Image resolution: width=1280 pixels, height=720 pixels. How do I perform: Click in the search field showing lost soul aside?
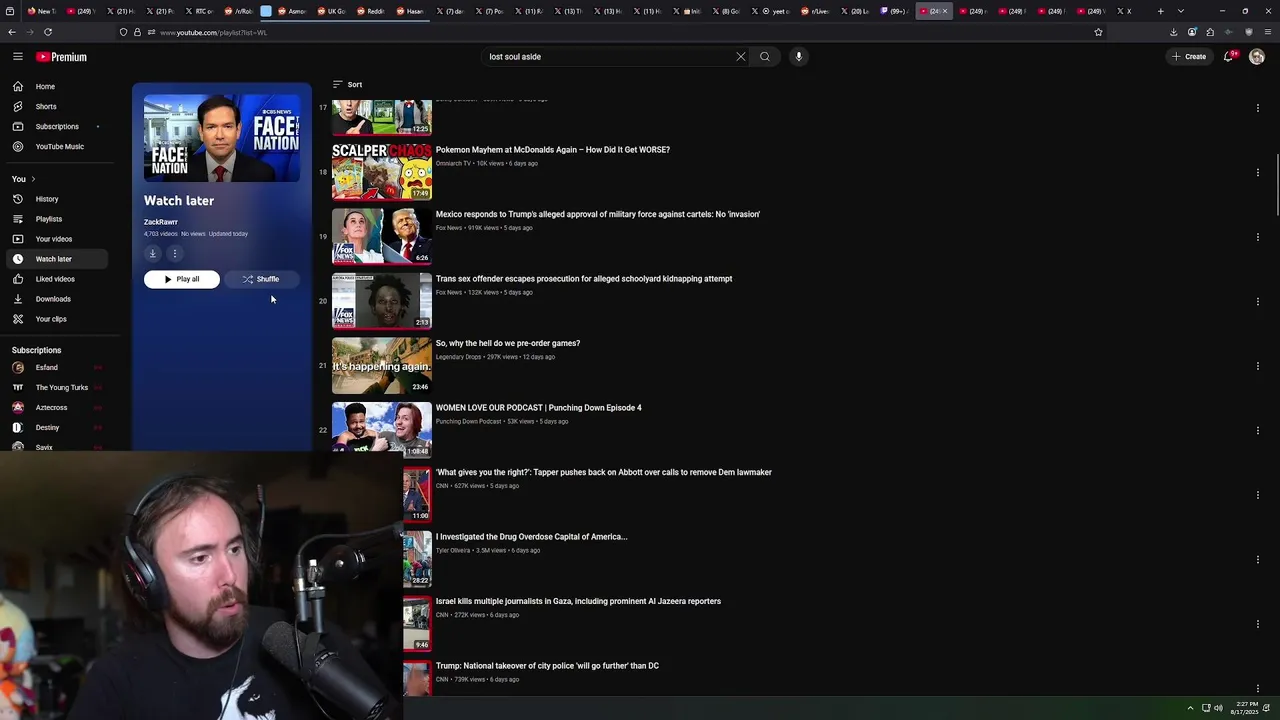pos(608,57)
